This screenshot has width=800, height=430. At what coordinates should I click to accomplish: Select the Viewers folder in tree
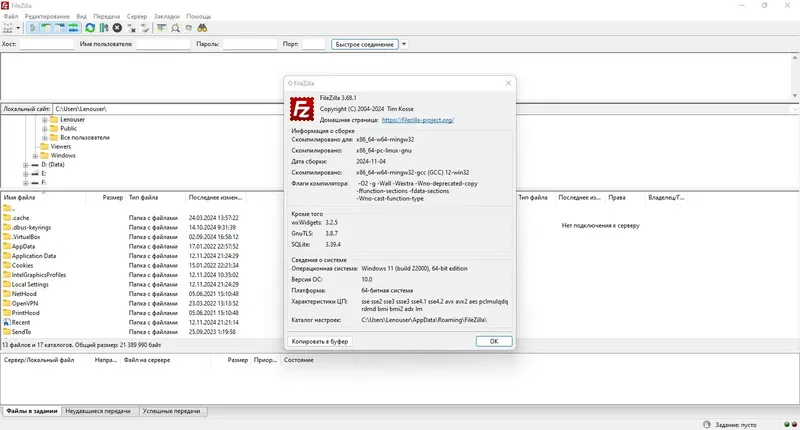tap(60, 146)
